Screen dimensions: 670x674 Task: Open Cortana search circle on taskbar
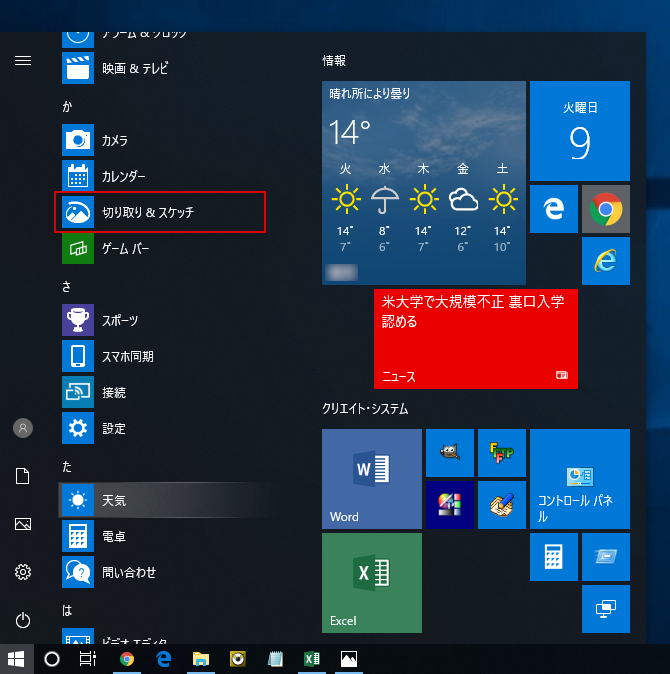click(x=52, y=659)
